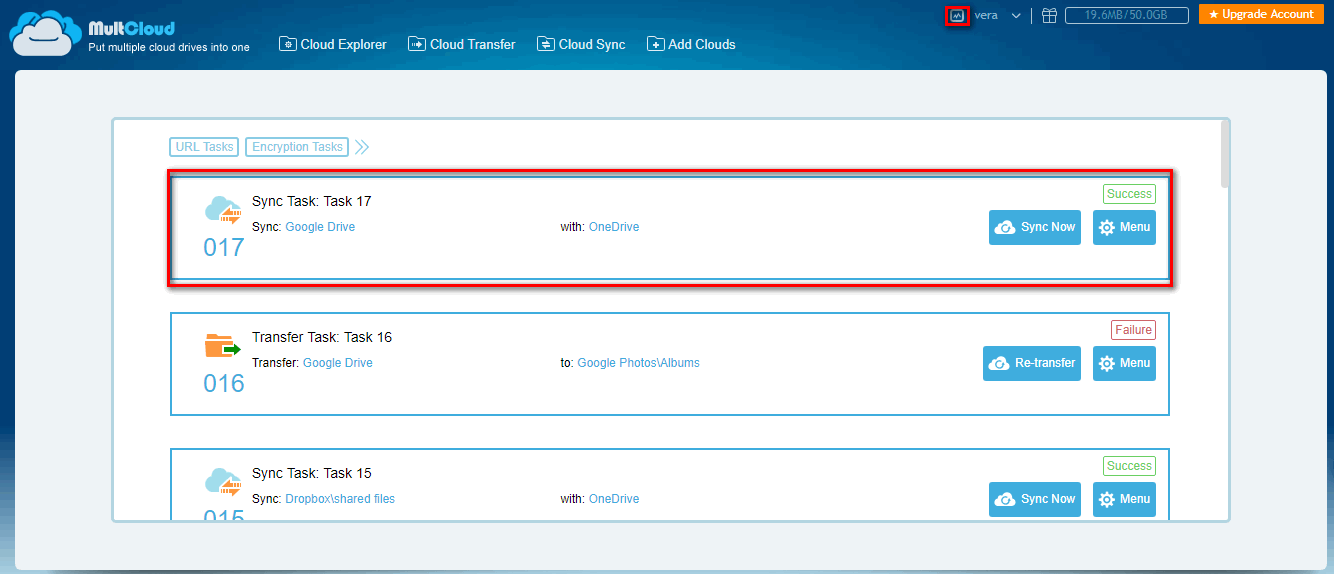Open Google Drive link in Task 17
The width and height of the screenshot is (1334, 574).
click(320, 227)
